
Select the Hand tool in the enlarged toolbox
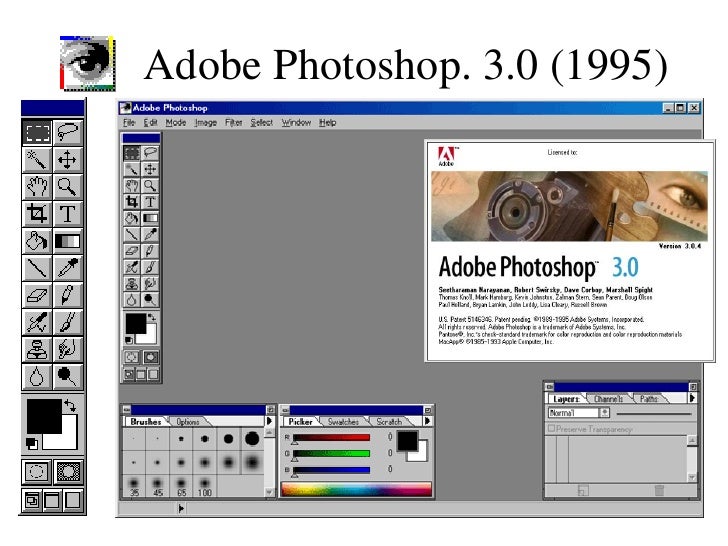click(38, 187)
